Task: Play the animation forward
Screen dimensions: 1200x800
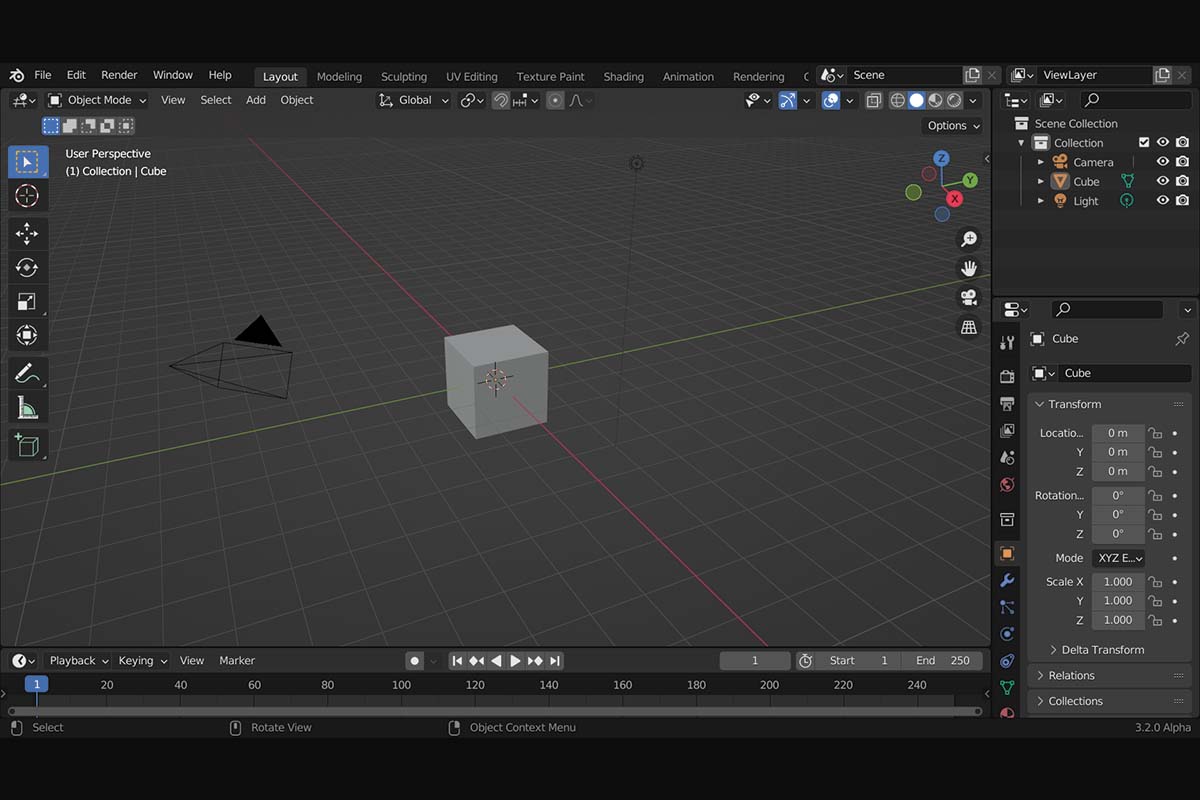Action: pyautogui.click(x=515, y=661)
